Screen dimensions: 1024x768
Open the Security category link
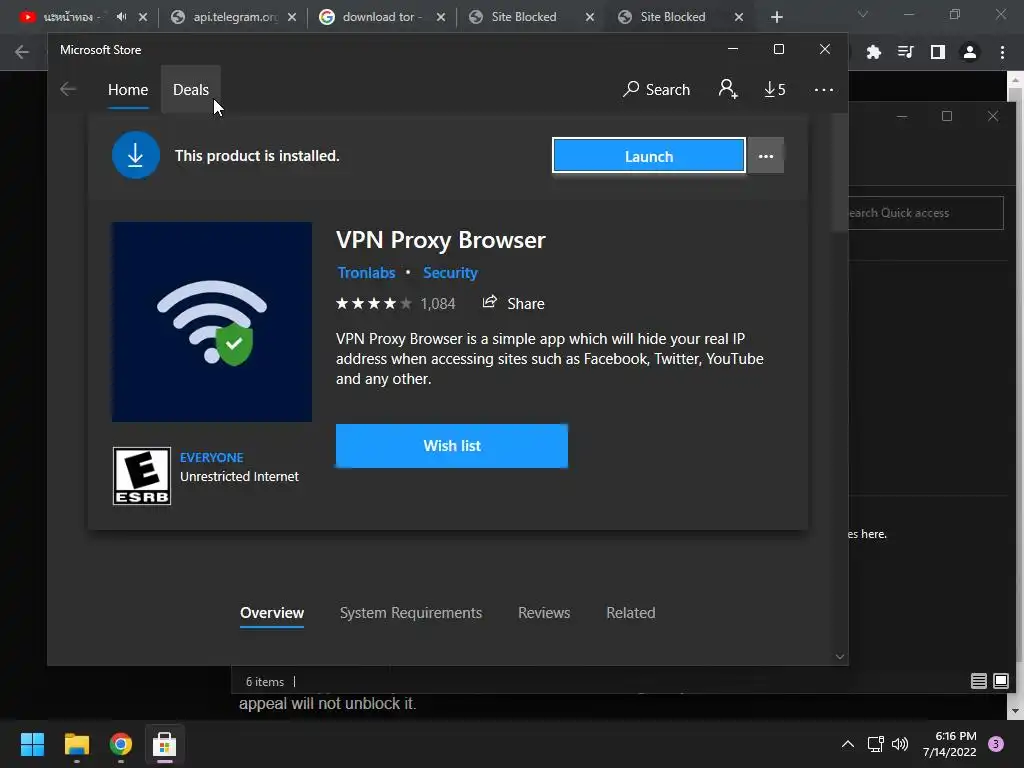[x=451, y=273]
